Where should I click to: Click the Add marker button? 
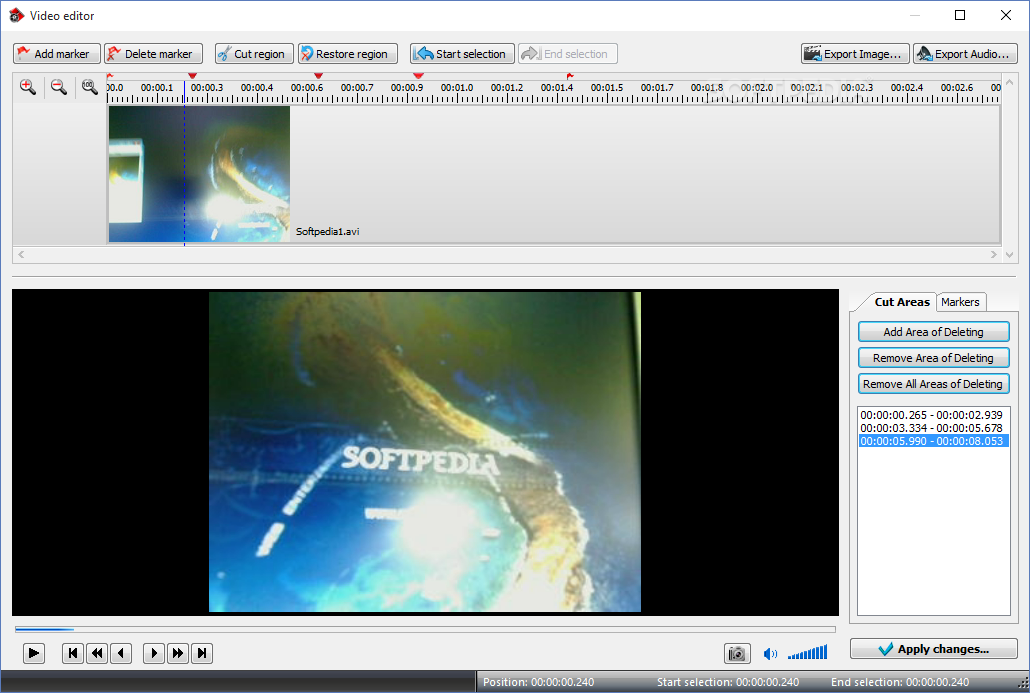[56, 54]
